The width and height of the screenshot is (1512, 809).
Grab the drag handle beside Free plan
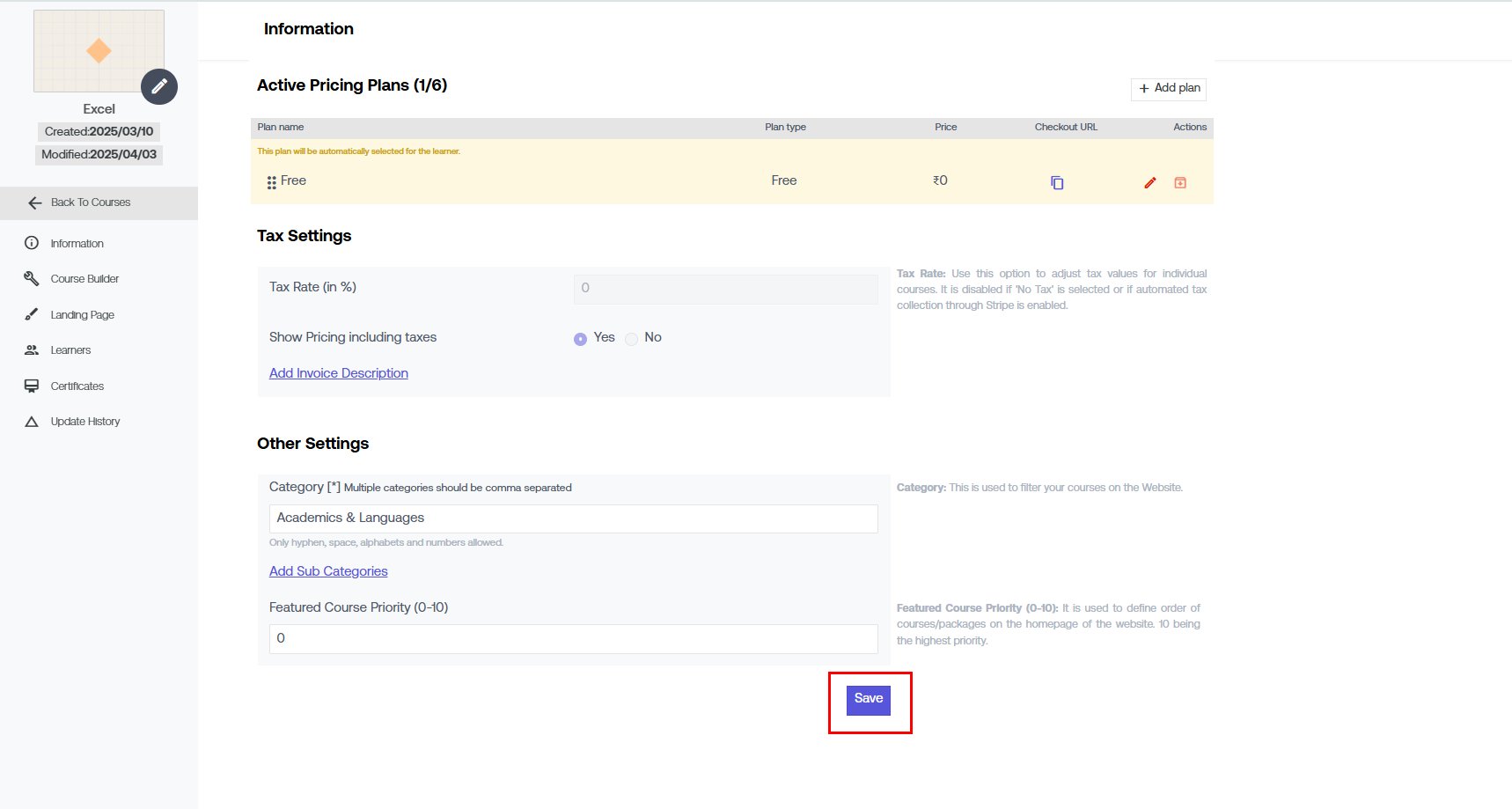(271, 182)
